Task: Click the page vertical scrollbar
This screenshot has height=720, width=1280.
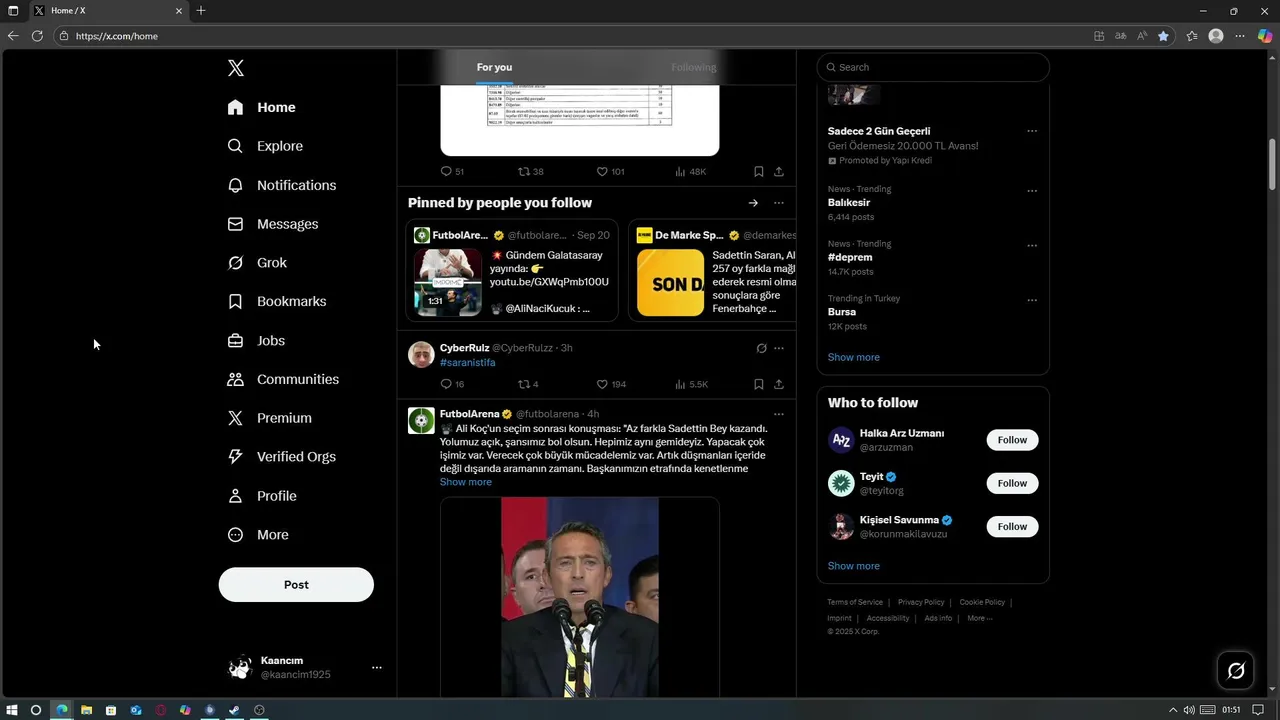Action: click(x=1273, y=165)
